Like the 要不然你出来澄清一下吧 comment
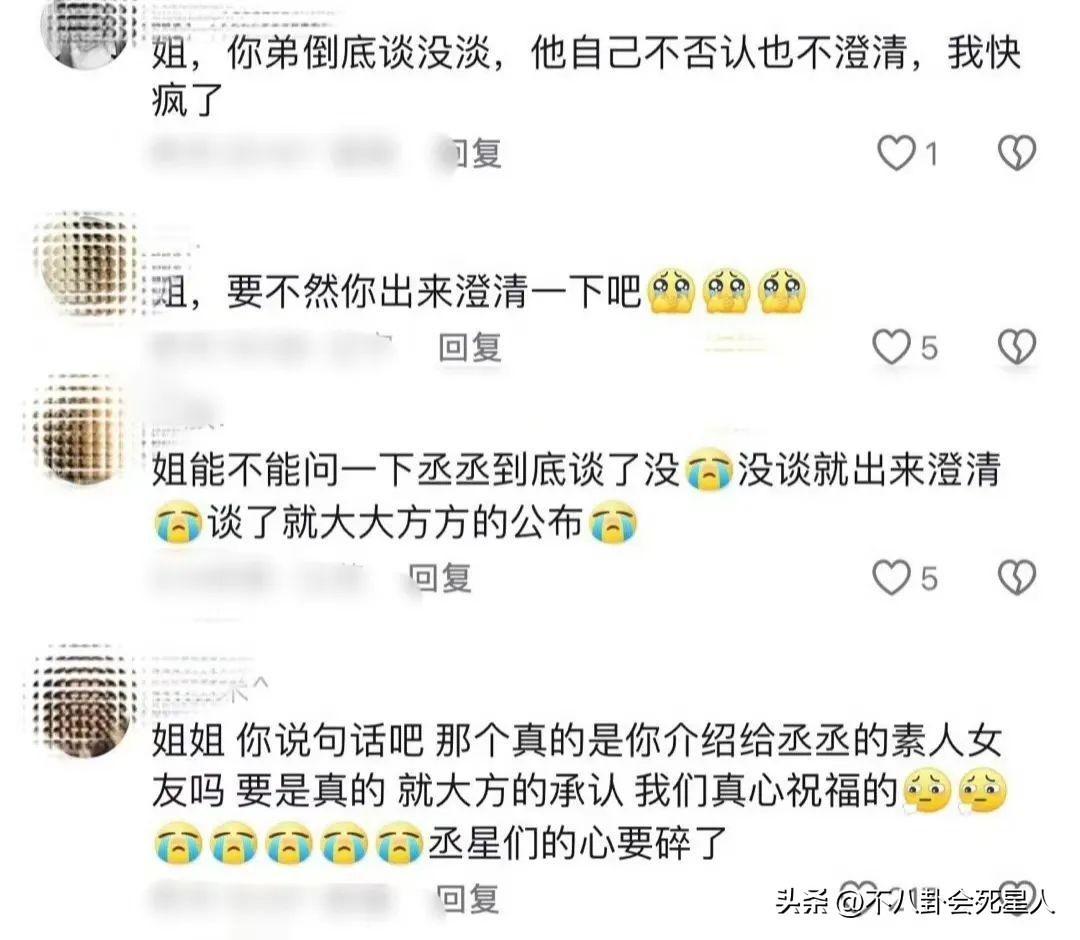1080x940 pixels. point(892,346)
